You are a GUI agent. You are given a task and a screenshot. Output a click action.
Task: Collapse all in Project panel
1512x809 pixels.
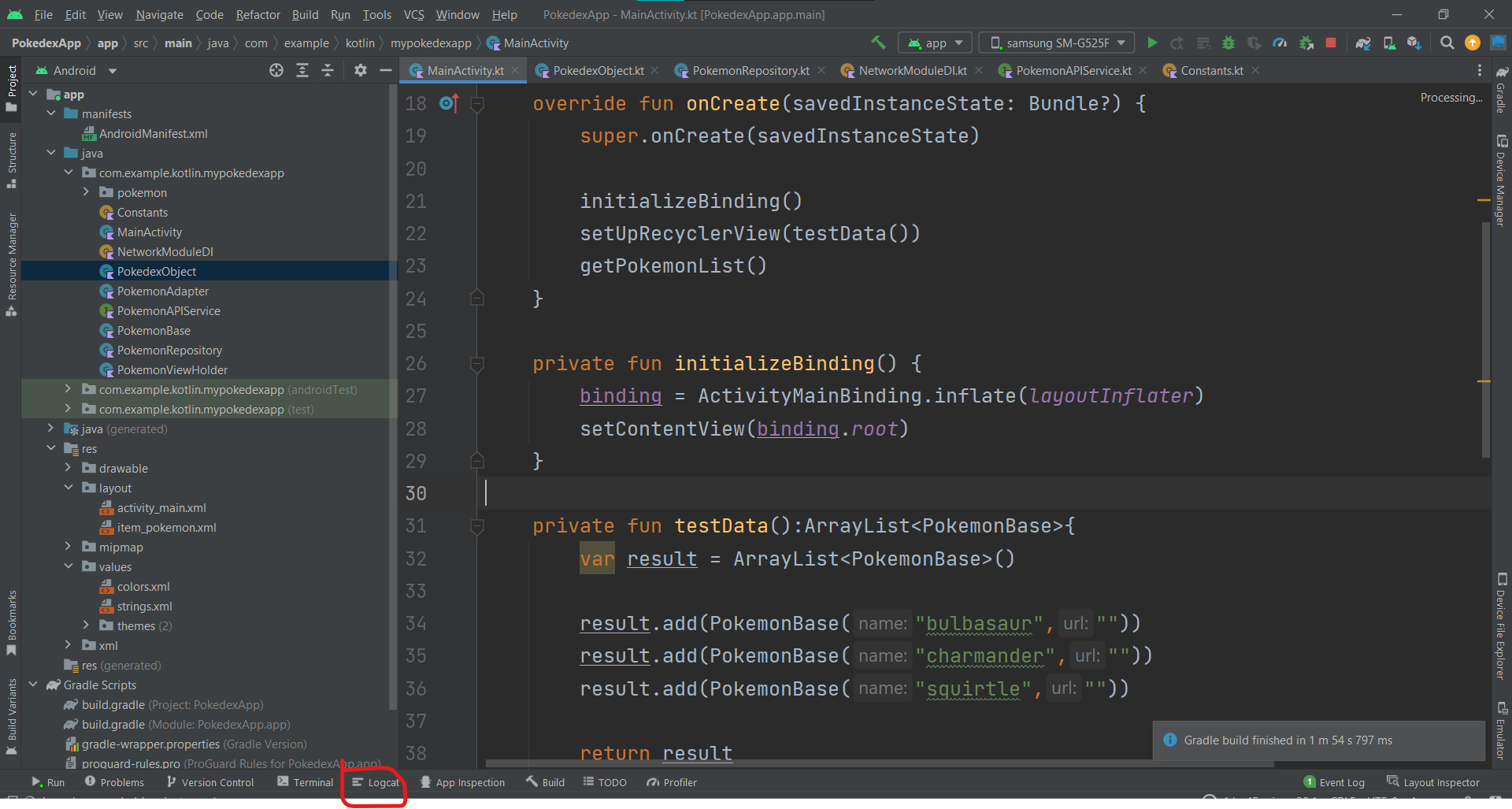point(328,70)
